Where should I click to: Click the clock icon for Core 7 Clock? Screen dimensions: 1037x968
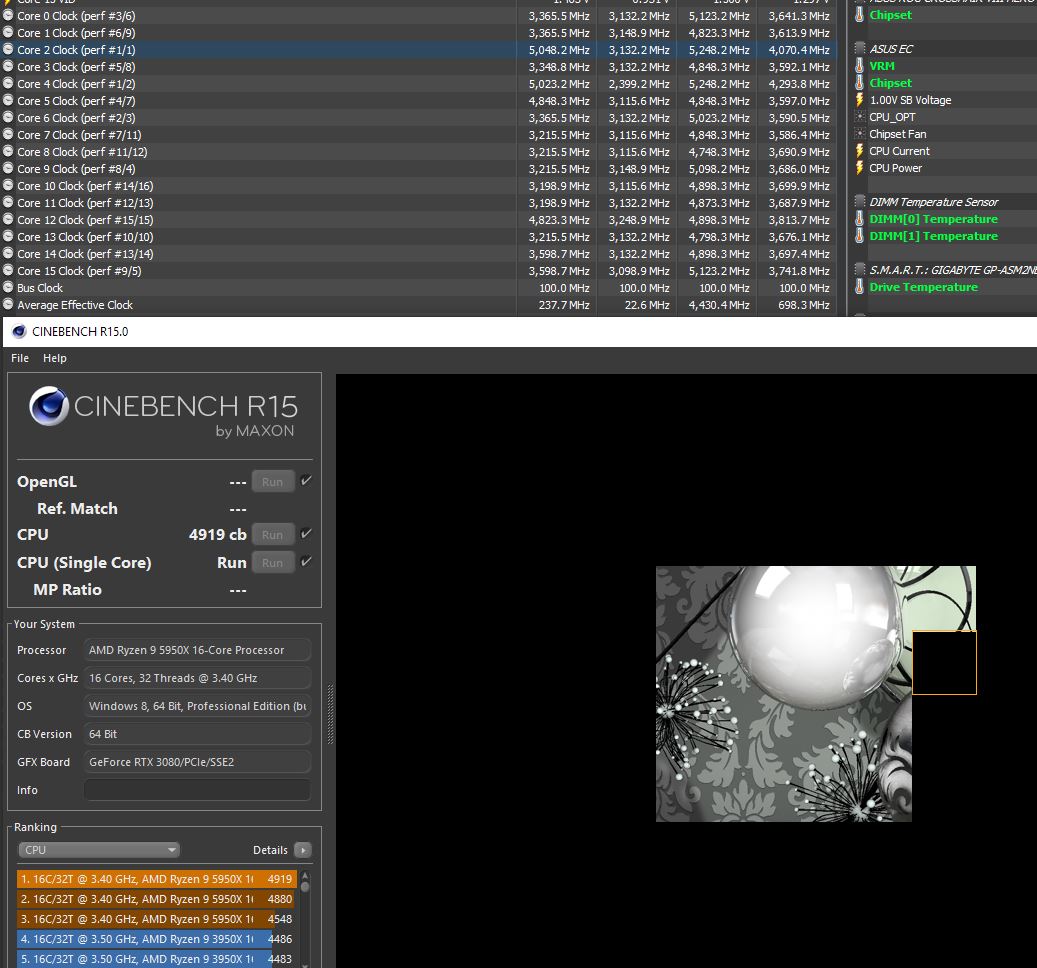[8, 134]
